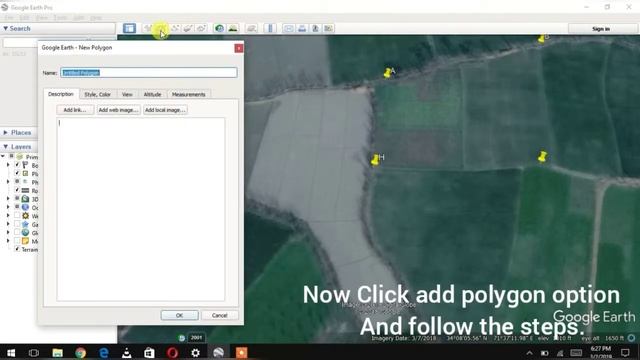Click the sunlight toolbar icon

(233, 28)
